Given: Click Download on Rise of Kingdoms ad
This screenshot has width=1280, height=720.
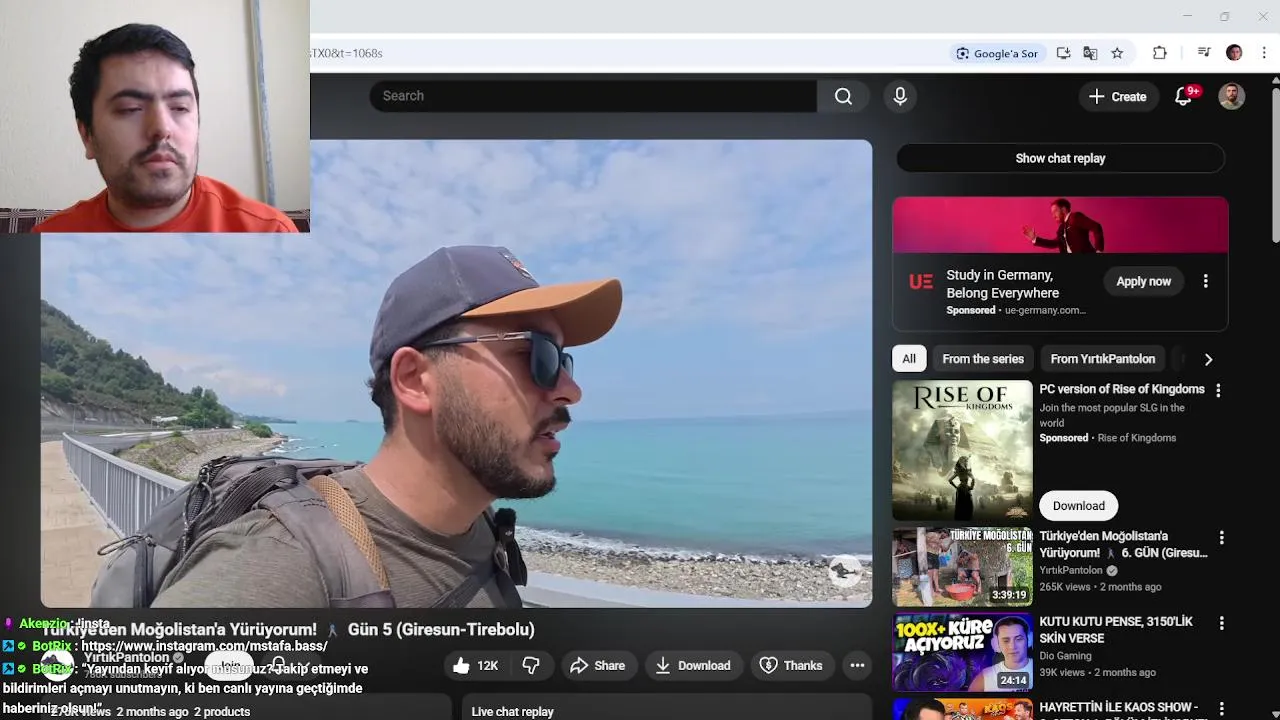Looking at the screenshot, I should [1078, 505].
